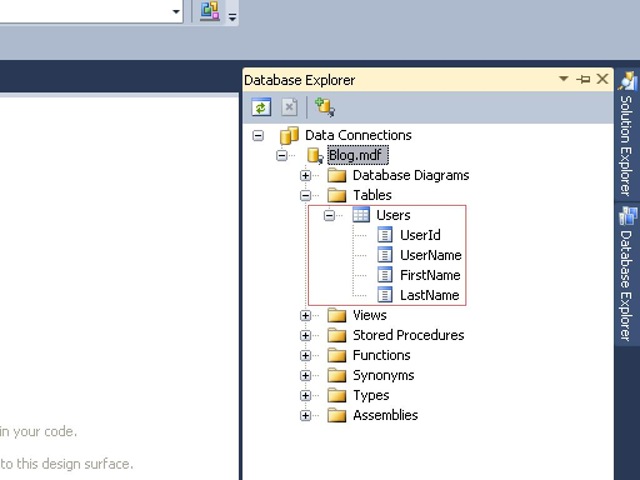Image resolution: width=640 pixels, height=480 pixels.
Task: Click the Database Explorer side tab icon
Action: click(x=628, y=216)
